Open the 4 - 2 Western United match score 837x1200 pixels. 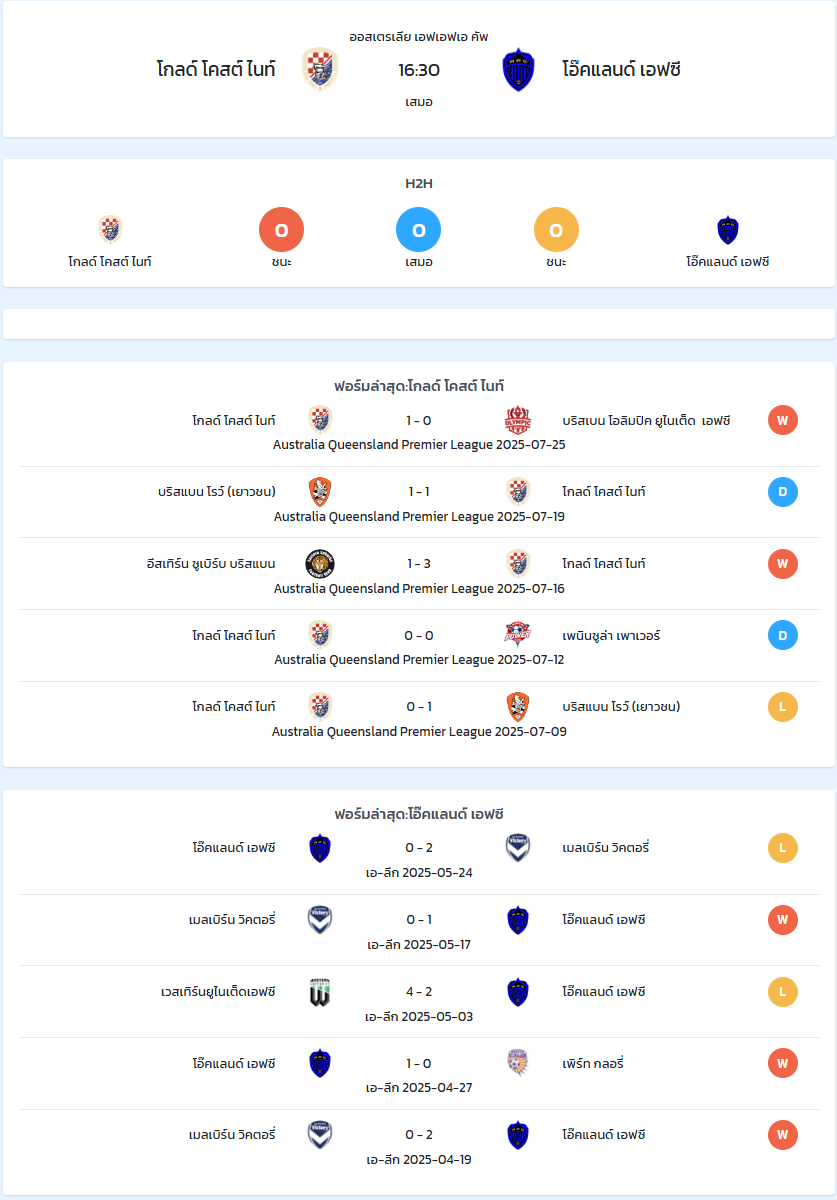coord(419,992)
